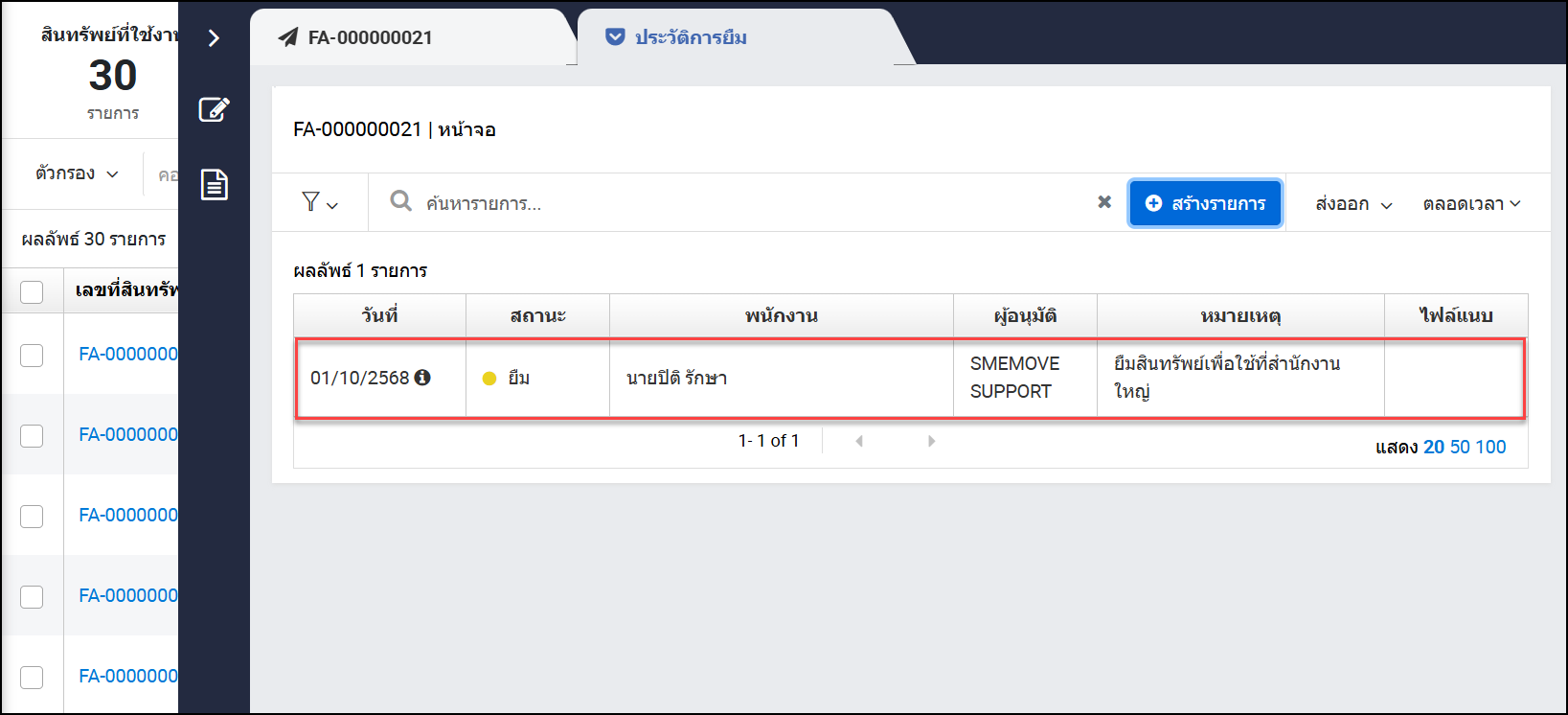Check the second asset row checkbox
The height and width of the screenshot is (715, 1568).
(x=32, y=436)
